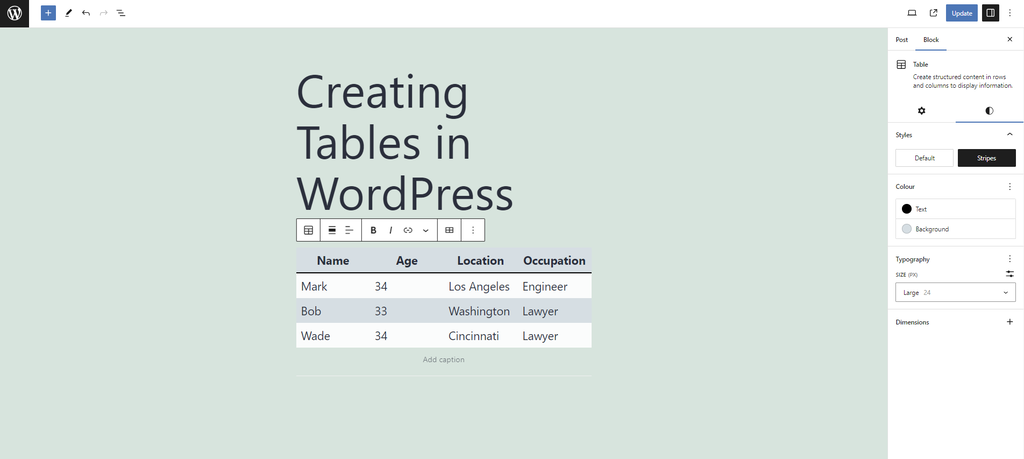Open the top bar Options menu
This screenshot has height=459, width=1024.
pos(1010,13)
